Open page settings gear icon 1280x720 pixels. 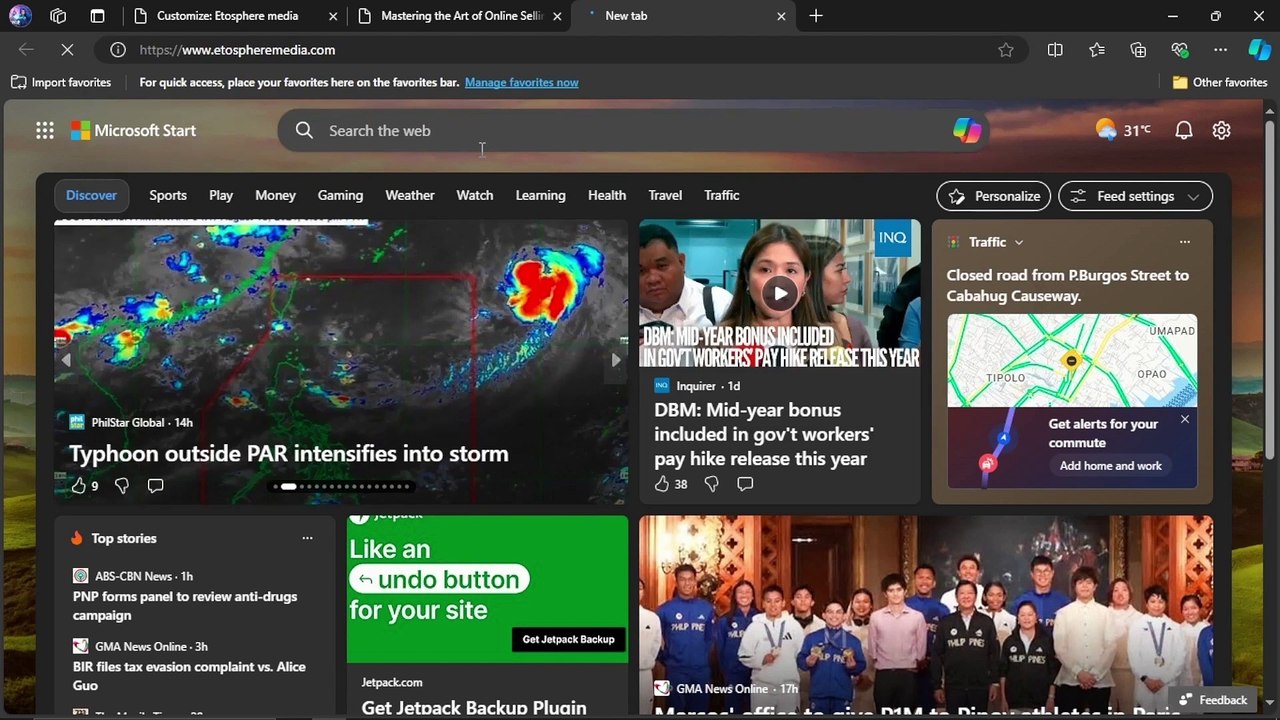point(1221,130)
